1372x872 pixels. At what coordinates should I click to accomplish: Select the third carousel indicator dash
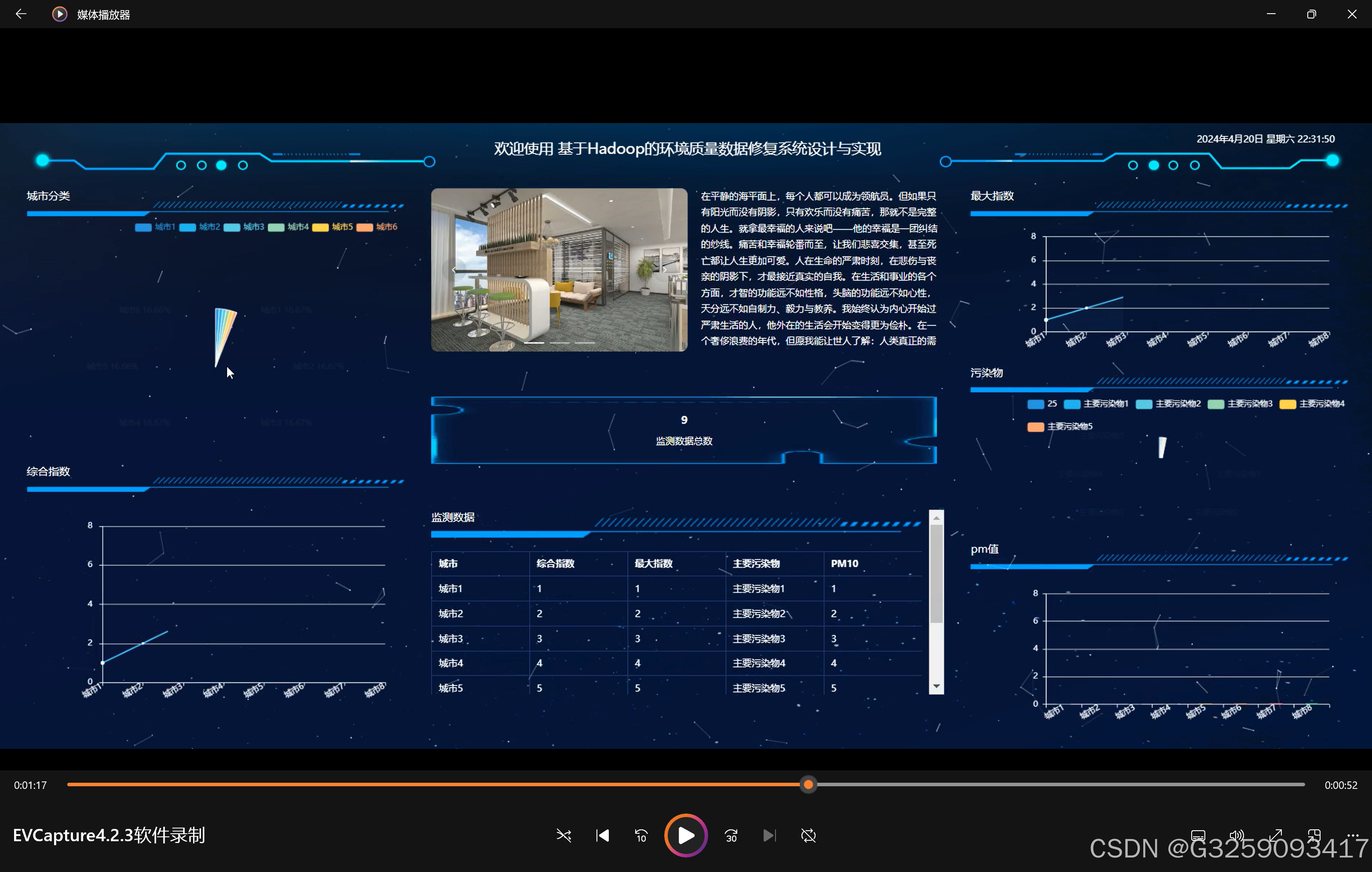coord(585,343)
